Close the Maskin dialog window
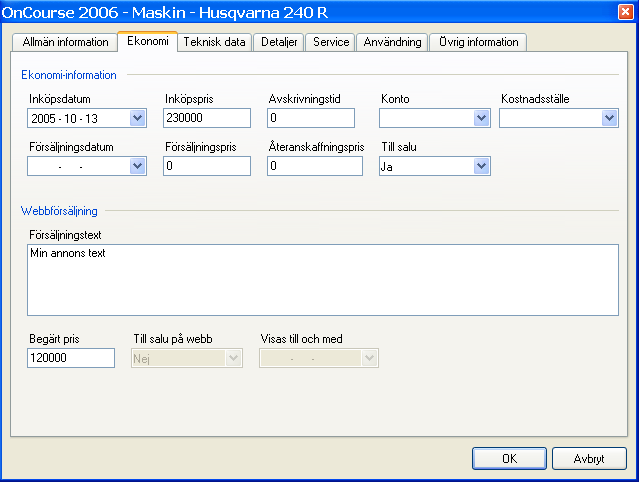The width and height of the screenshot is (639, 482). pyautogui.click(x=625, y=11)
